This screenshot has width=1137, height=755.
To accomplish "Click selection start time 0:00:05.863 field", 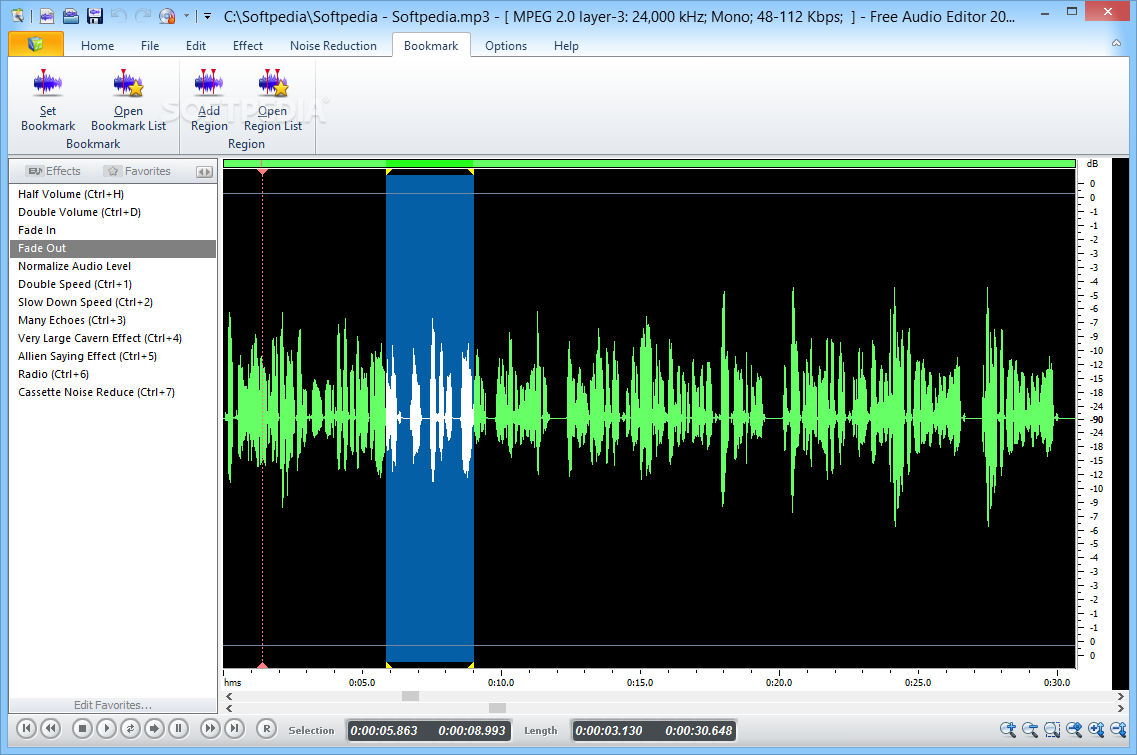I will [384, 731].
